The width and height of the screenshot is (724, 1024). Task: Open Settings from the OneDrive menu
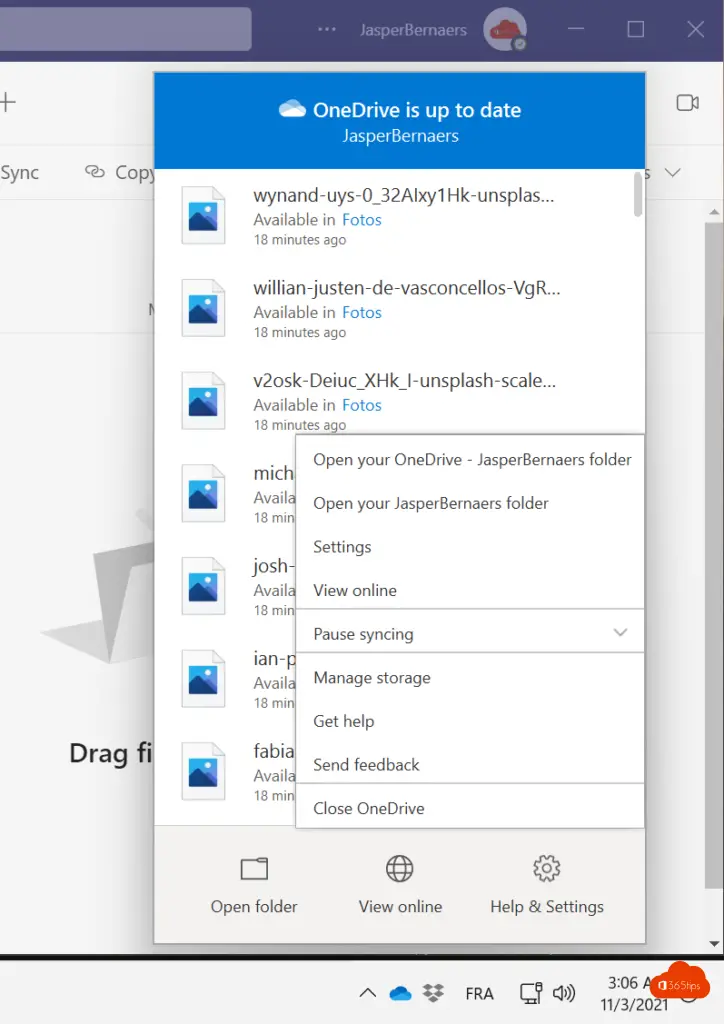point(470,547)
